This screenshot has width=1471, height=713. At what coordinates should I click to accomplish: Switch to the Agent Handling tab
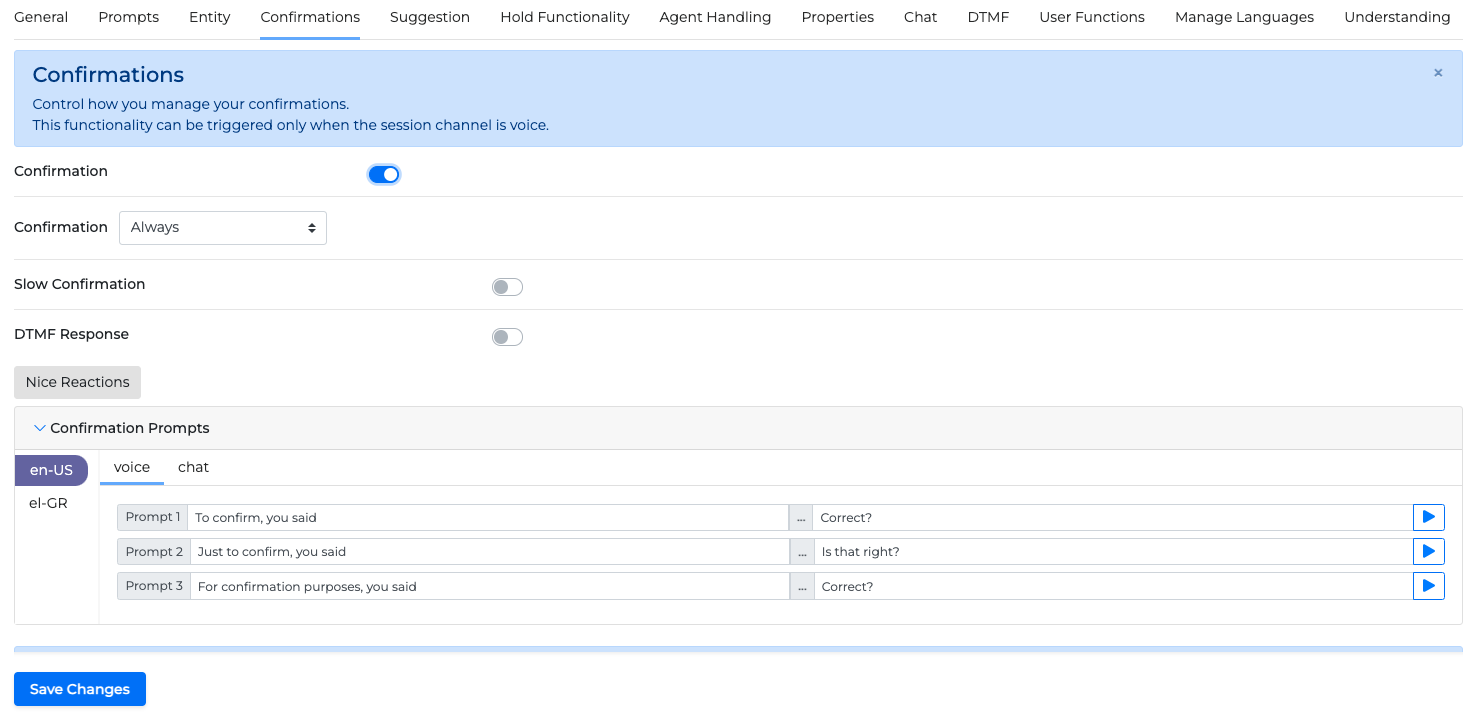coord(715,17)
